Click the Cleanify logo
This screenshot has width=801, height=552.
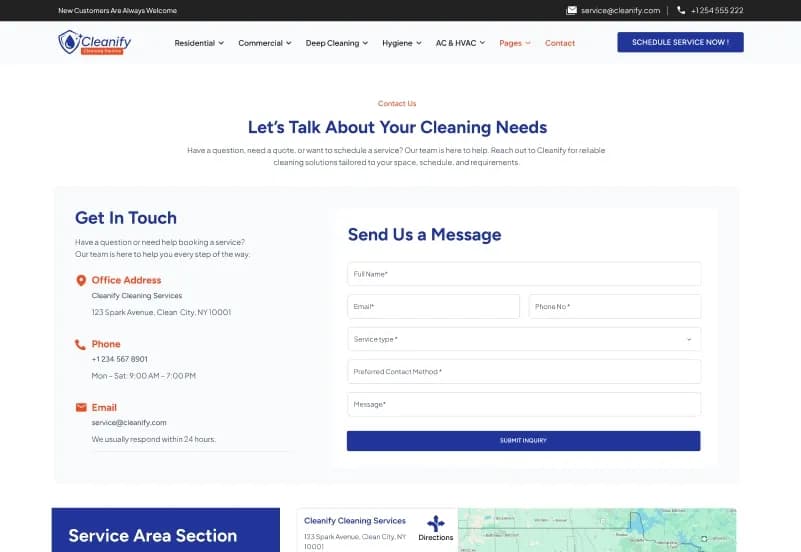click(95, 42)
